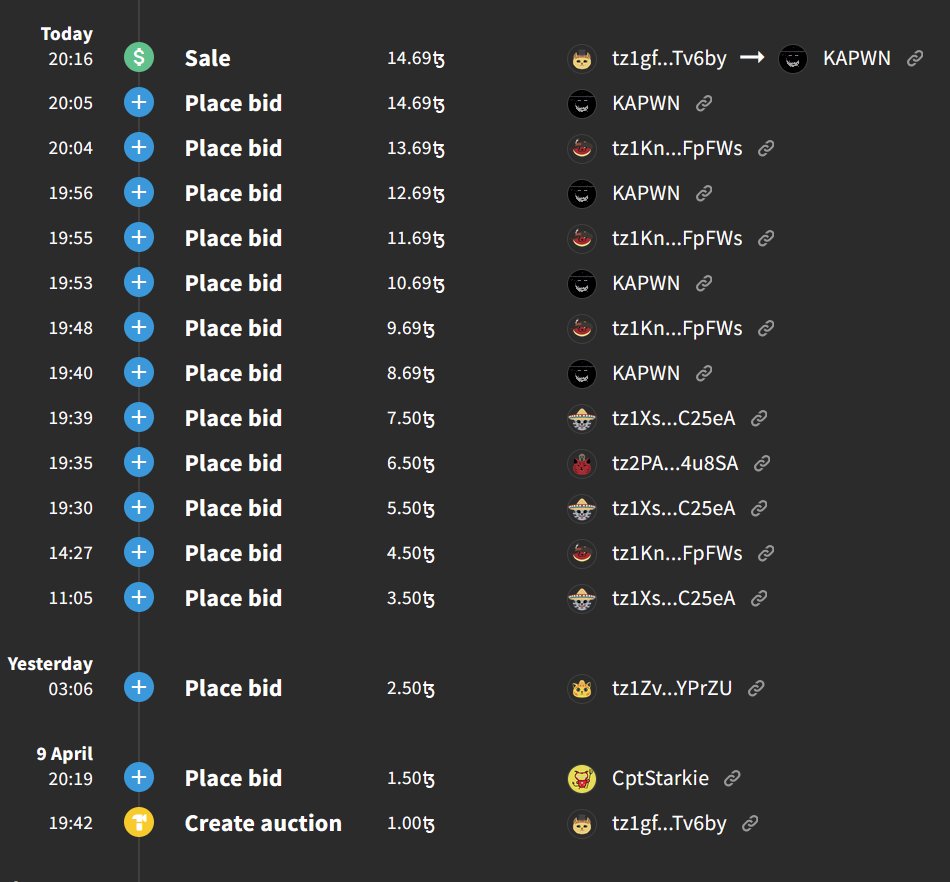Open link icon for the 5.50 bid row

click(759, 508)
